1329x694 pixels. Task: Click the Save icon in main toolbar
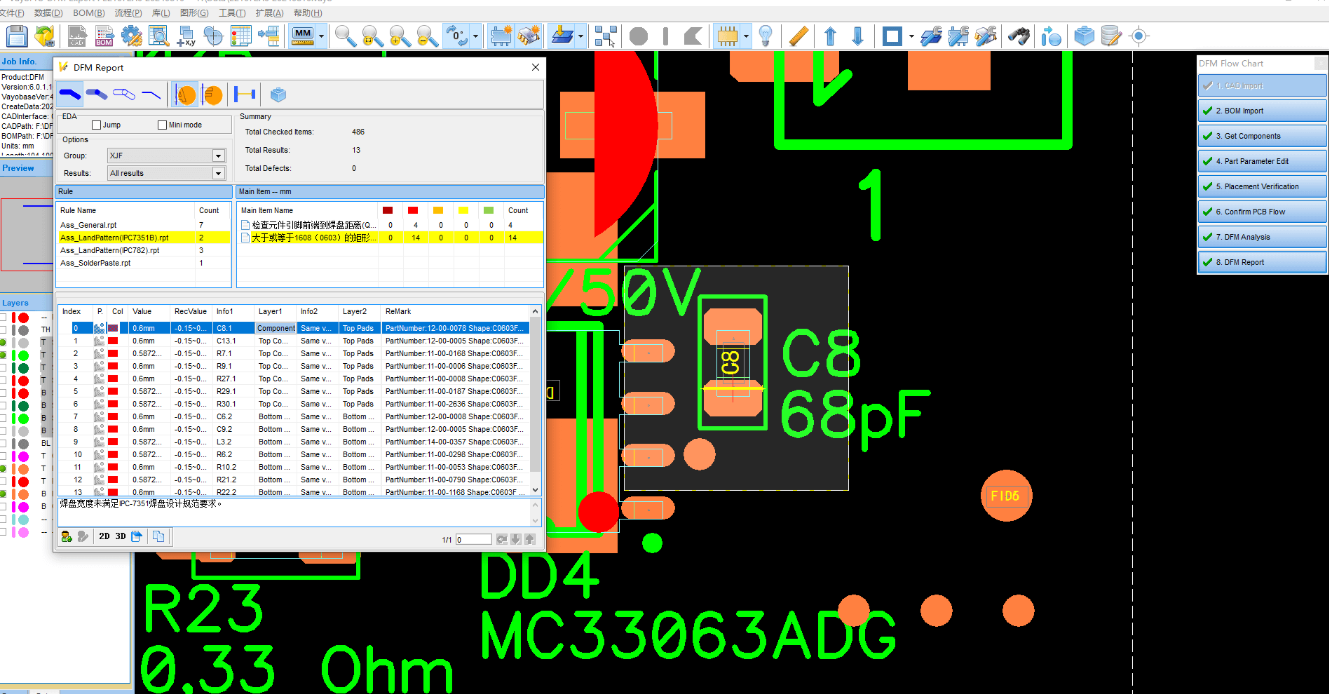tap(16, 37)
